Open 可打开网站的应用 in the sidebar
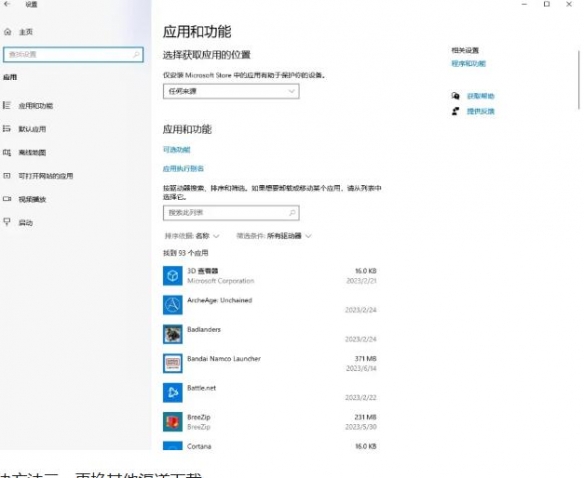 [x=46, y=176]
